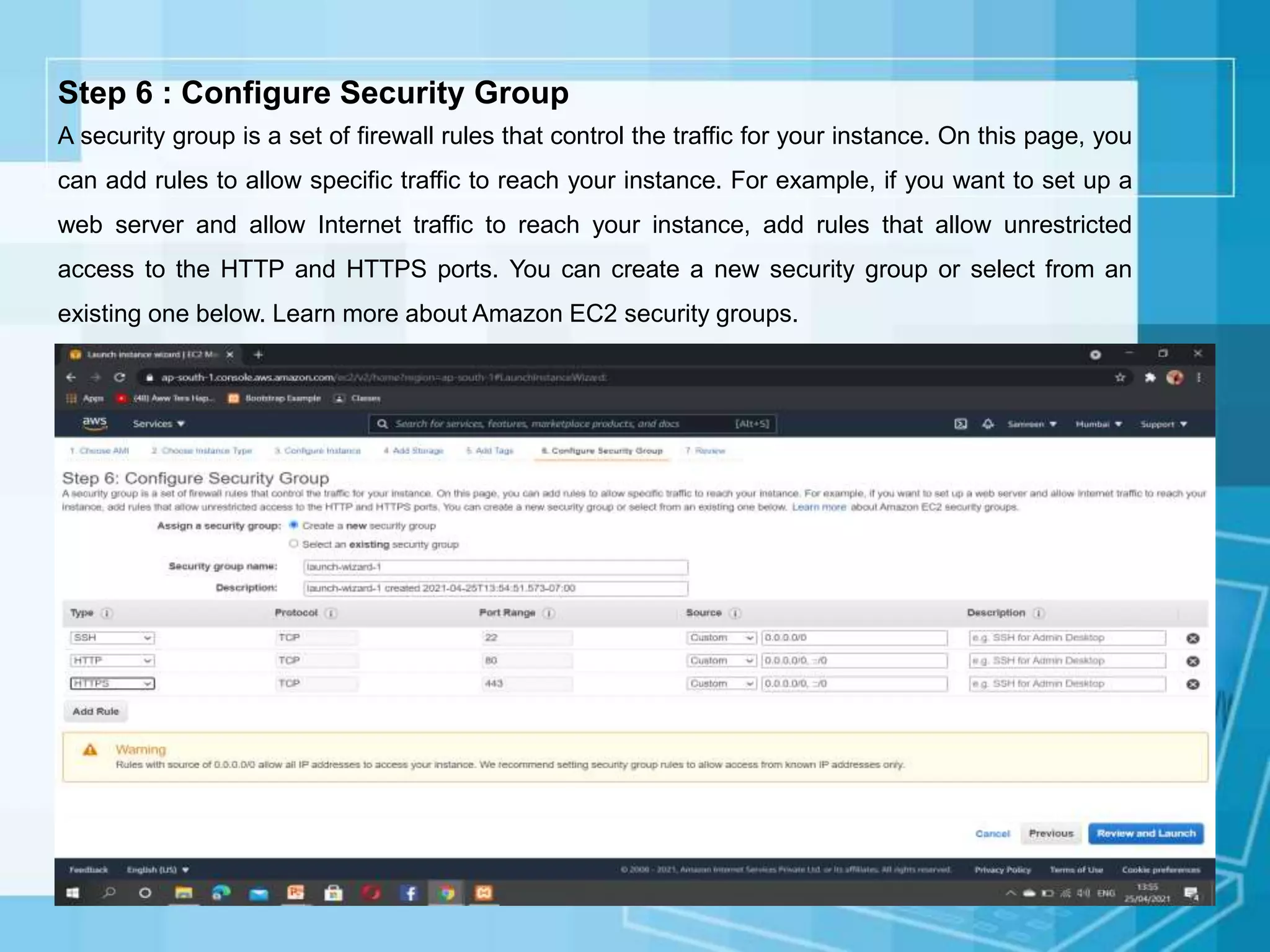Open the Chrome extensions puzzle icon
This screenshot has width=1270, height=952.
tap(1150, 377)
